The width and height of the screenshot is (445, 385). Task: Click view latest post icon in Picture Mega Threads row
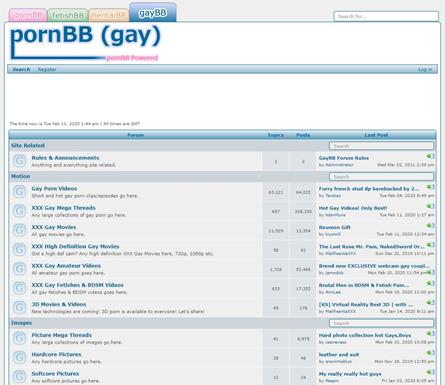click(x=430, y=333)
